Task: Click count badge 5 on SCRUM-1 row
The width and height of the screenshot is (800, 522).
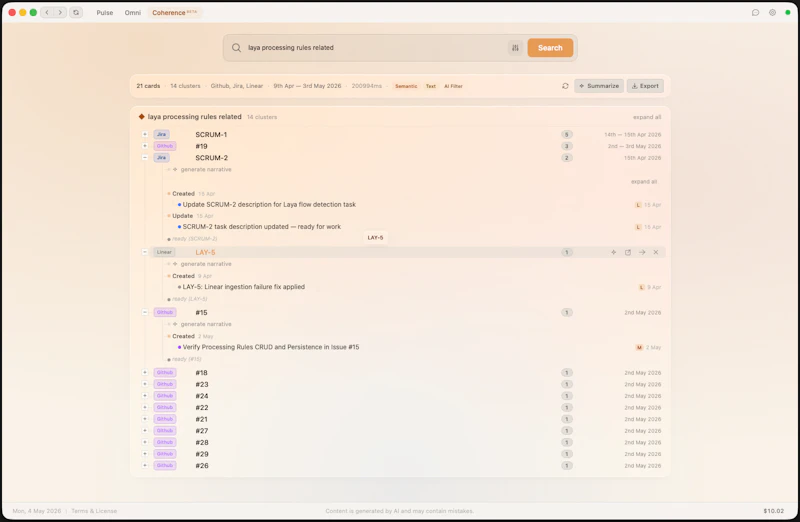Action: (x=566, y=135)
